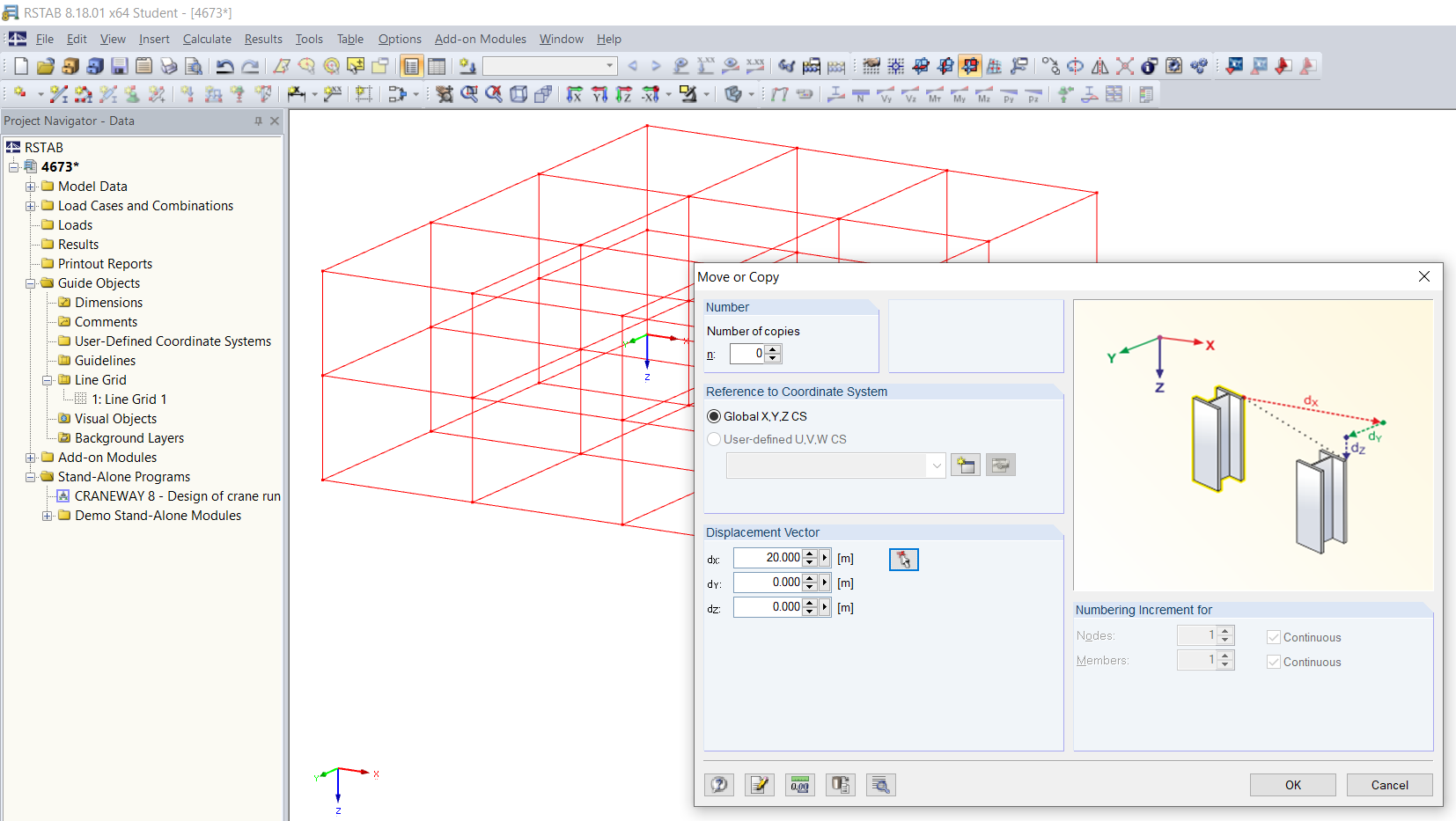This screenshot has height=821, width=1456.
Task: Click the isometric wireframe view icon
Action: coord(518,94)
